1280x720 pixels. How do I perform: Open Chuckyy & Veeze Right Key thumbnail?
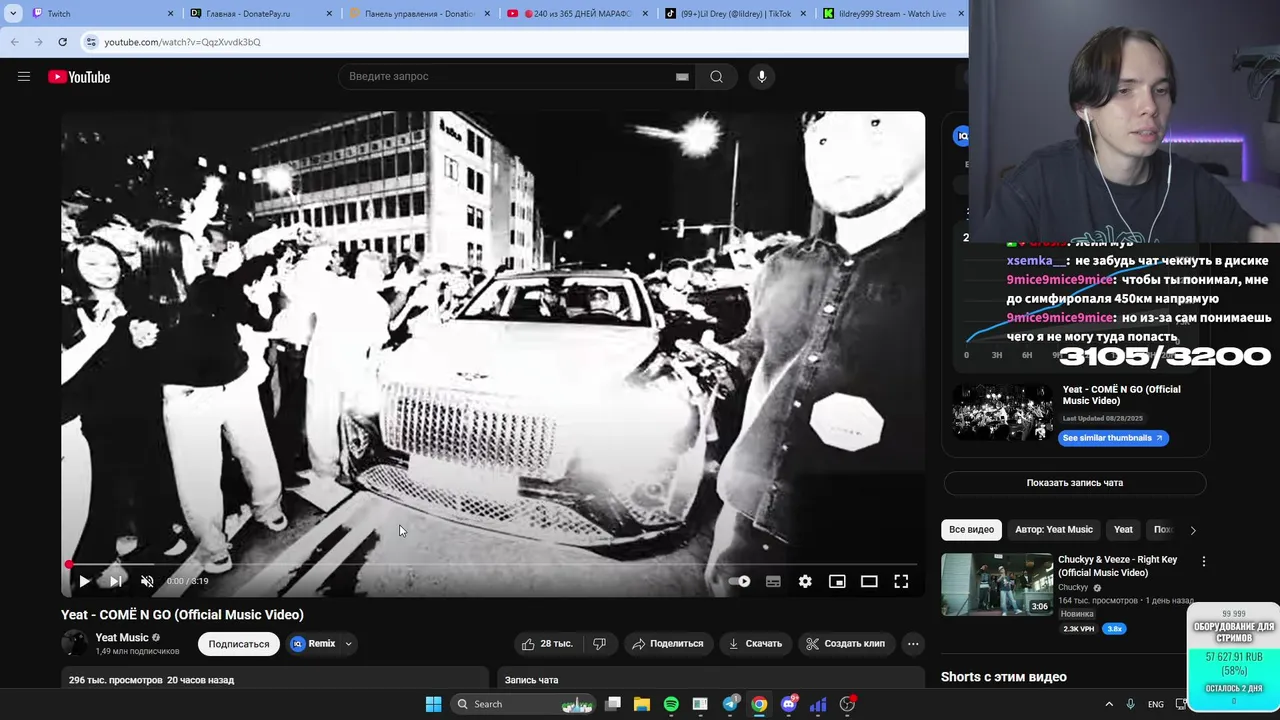point(997,585)
